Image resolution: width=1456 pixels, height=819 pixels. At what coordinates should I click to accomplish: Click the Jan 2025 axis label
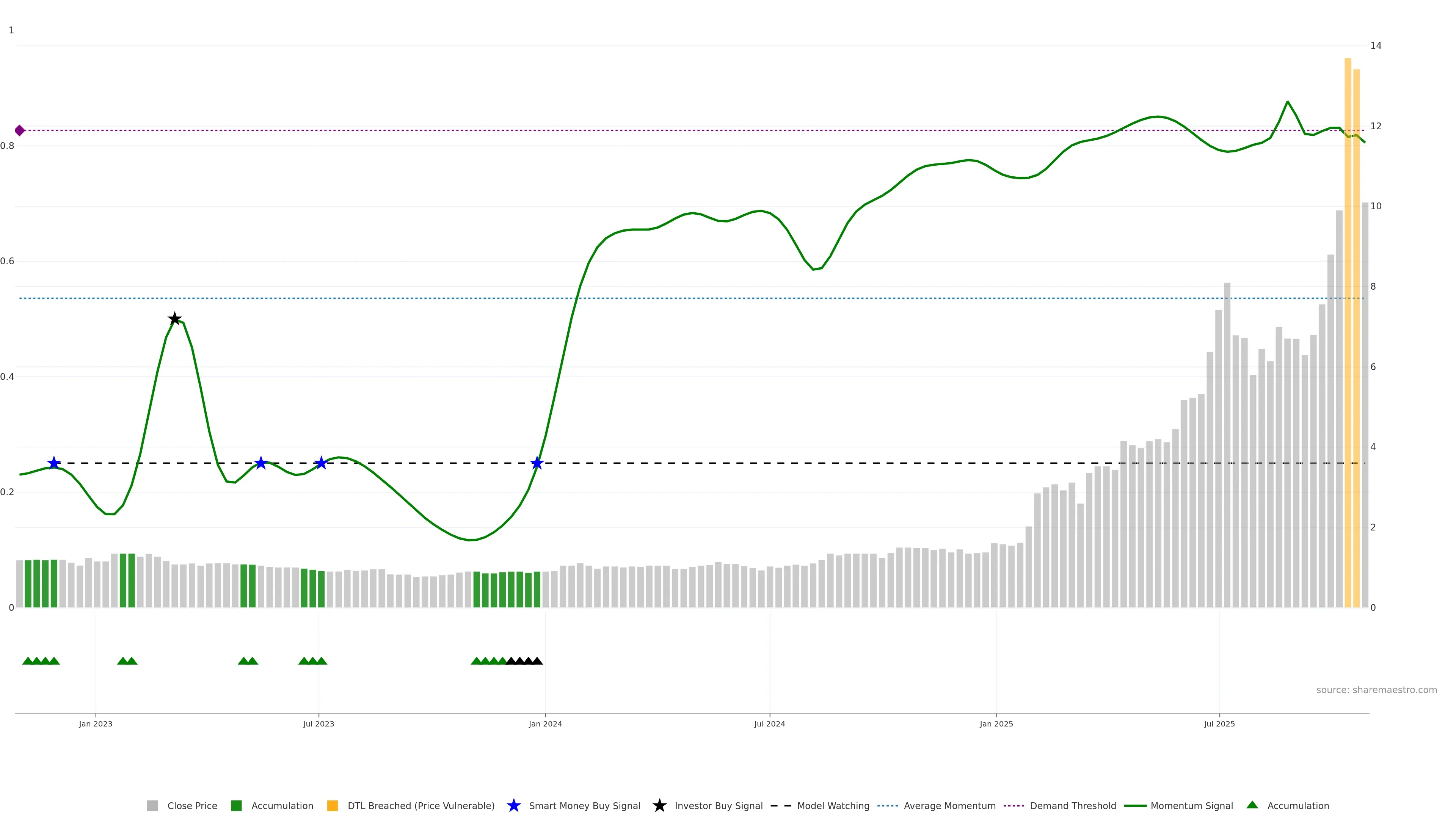(996, 723)
